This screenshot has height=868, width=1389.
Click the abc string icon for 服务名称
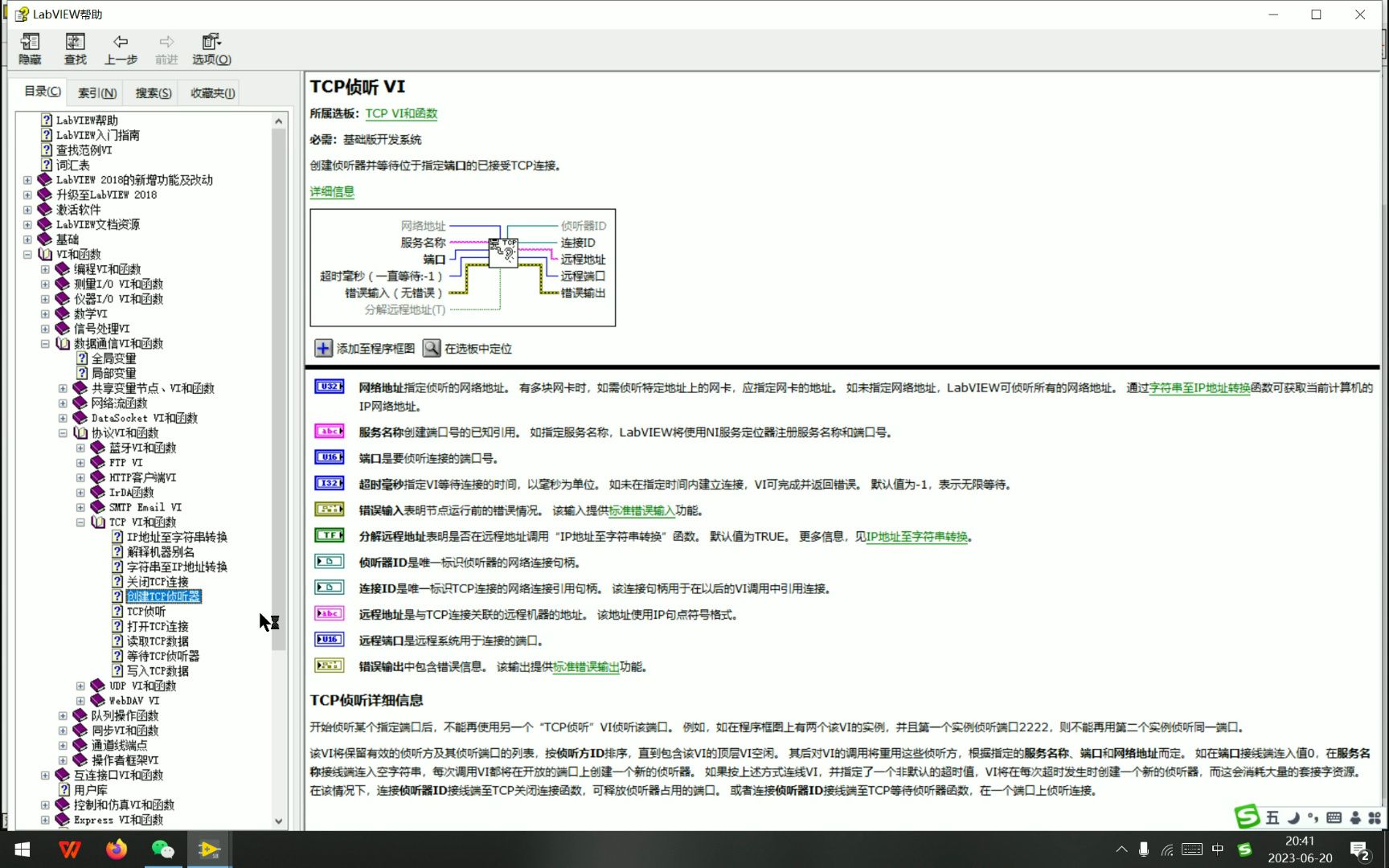(x=329, y=432)
